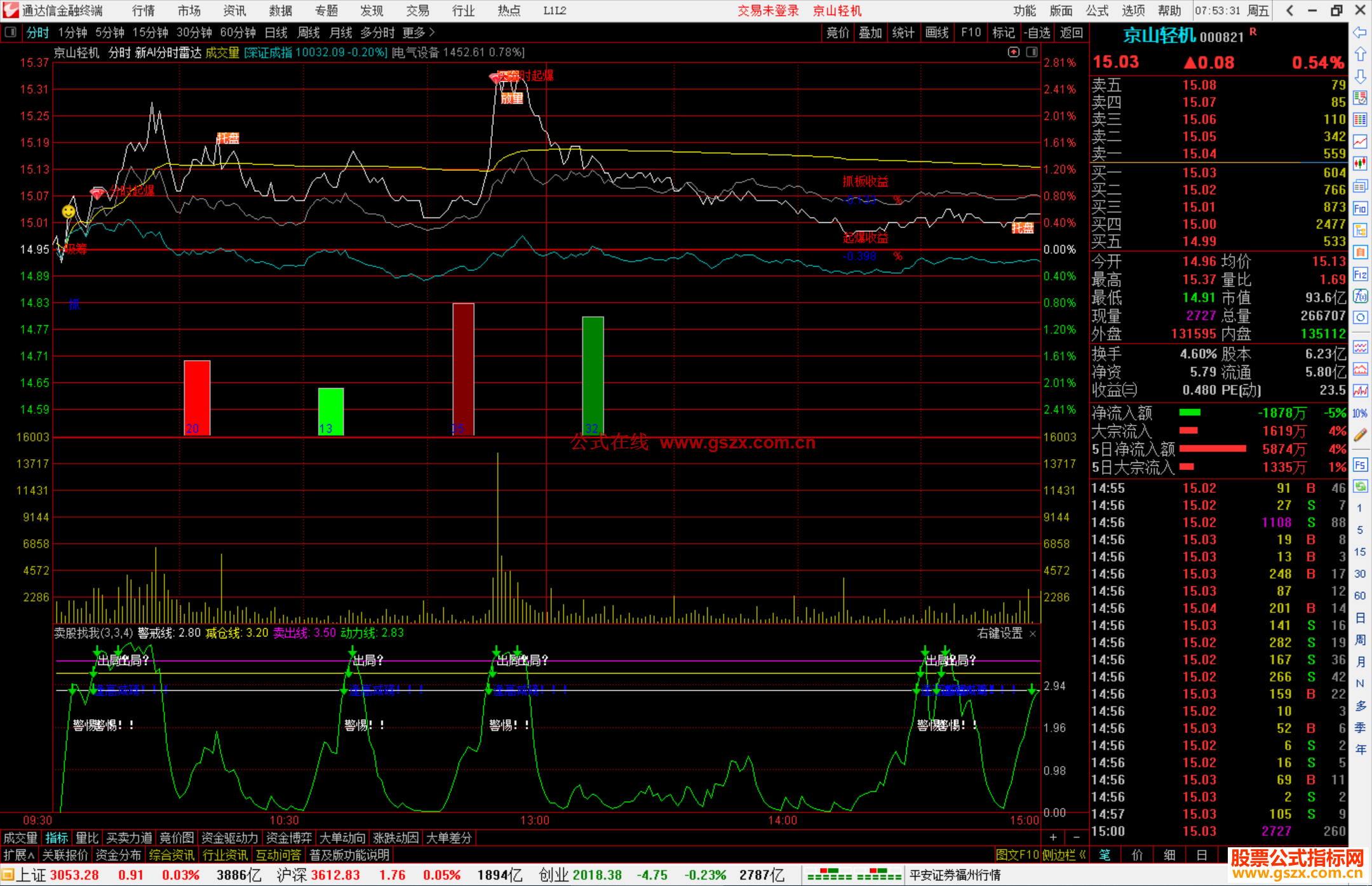This screenshot has height=886, width=1372.
Task: Click the 图文F10 link
Action: pyautogui.click(x=1016, y=855)
